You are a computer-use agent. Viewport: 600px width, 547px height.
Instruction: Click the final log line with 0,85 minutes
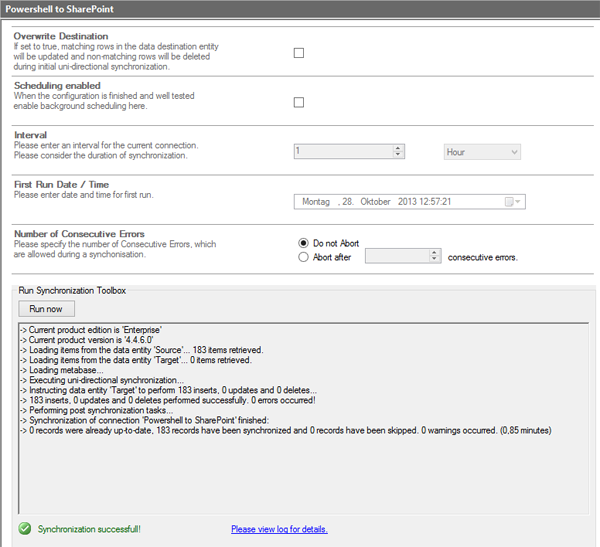[x=286, y=431]
